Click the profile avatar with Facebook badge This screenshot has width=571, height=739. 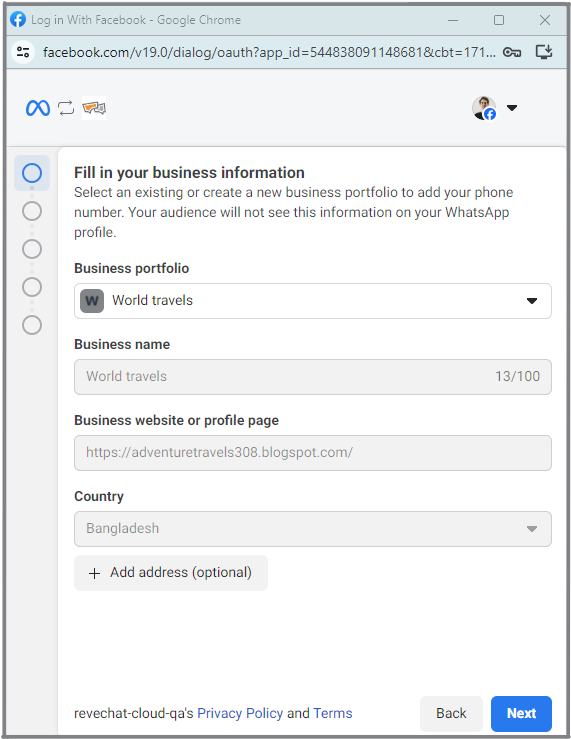(484, 108)
